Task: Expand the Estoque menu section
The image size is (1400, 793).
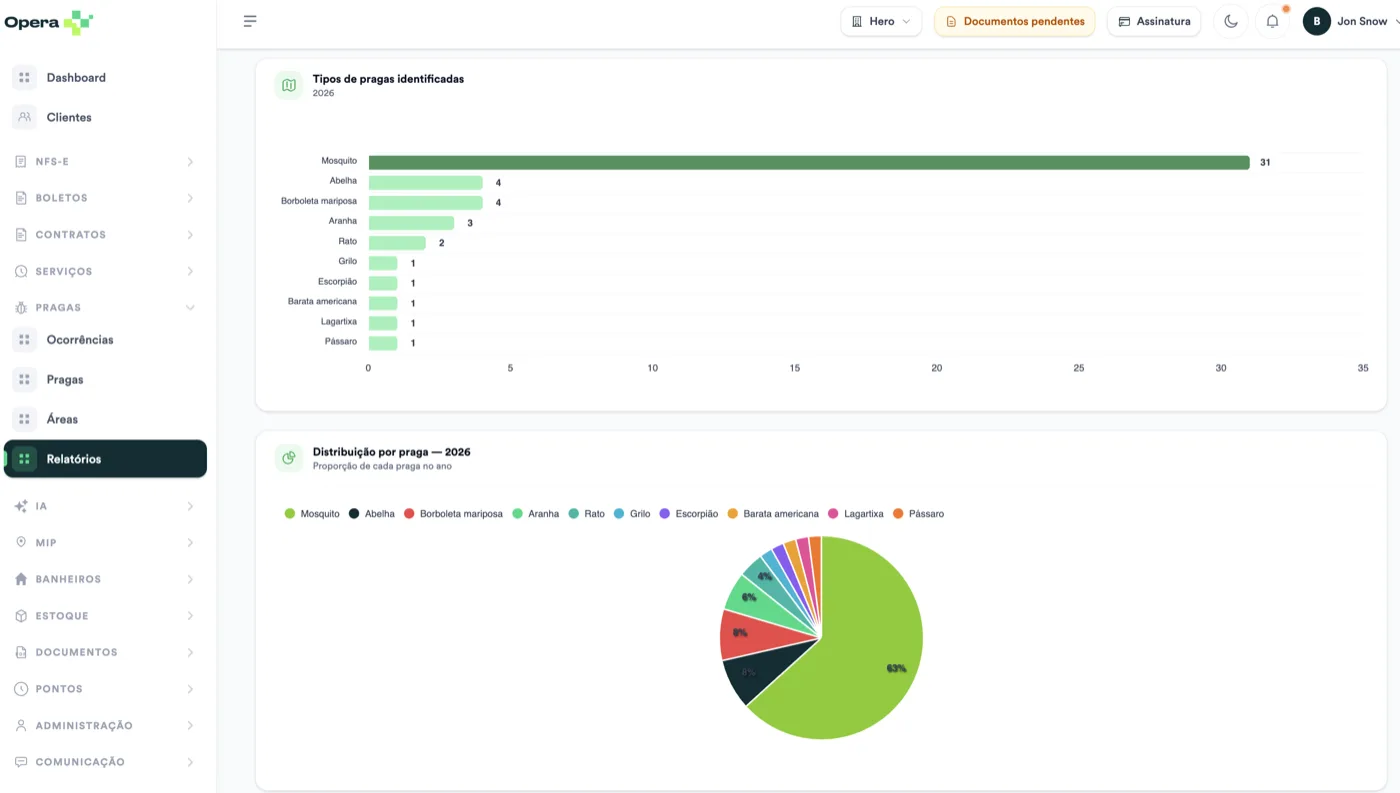Action: [x=106, y=616]
